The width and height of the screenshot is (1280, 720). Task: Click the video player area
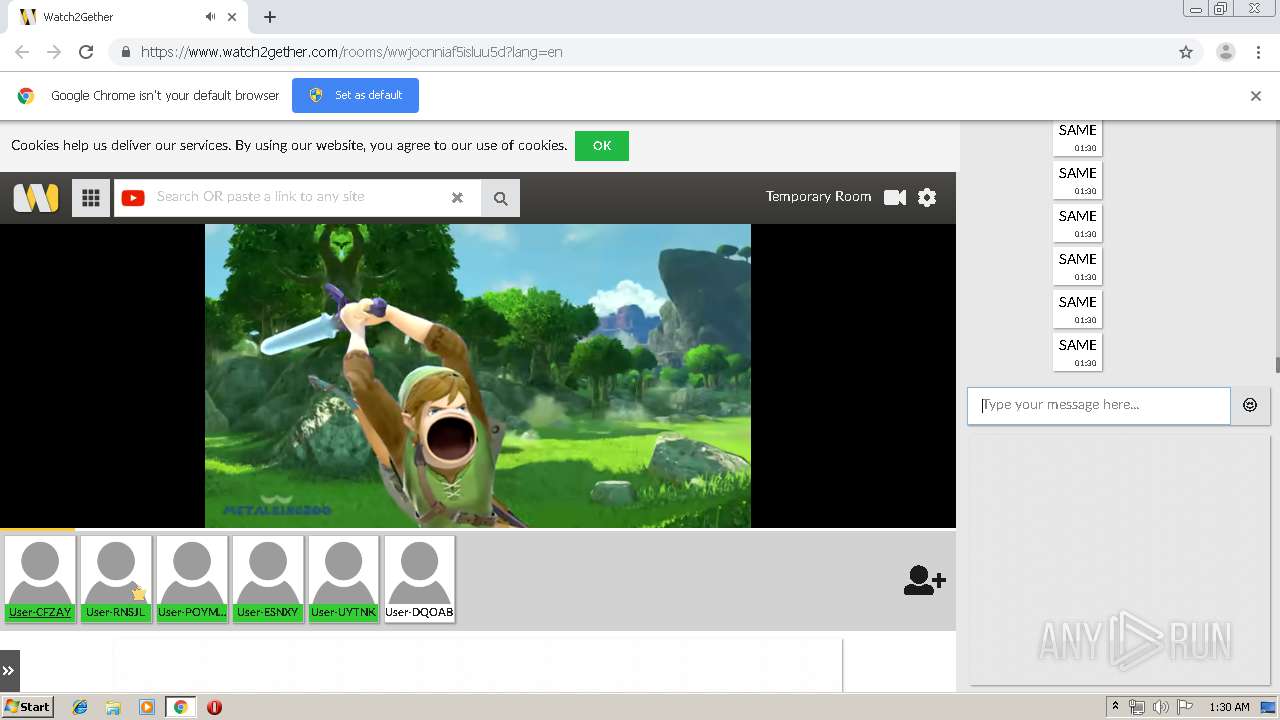tap(478, 375)
